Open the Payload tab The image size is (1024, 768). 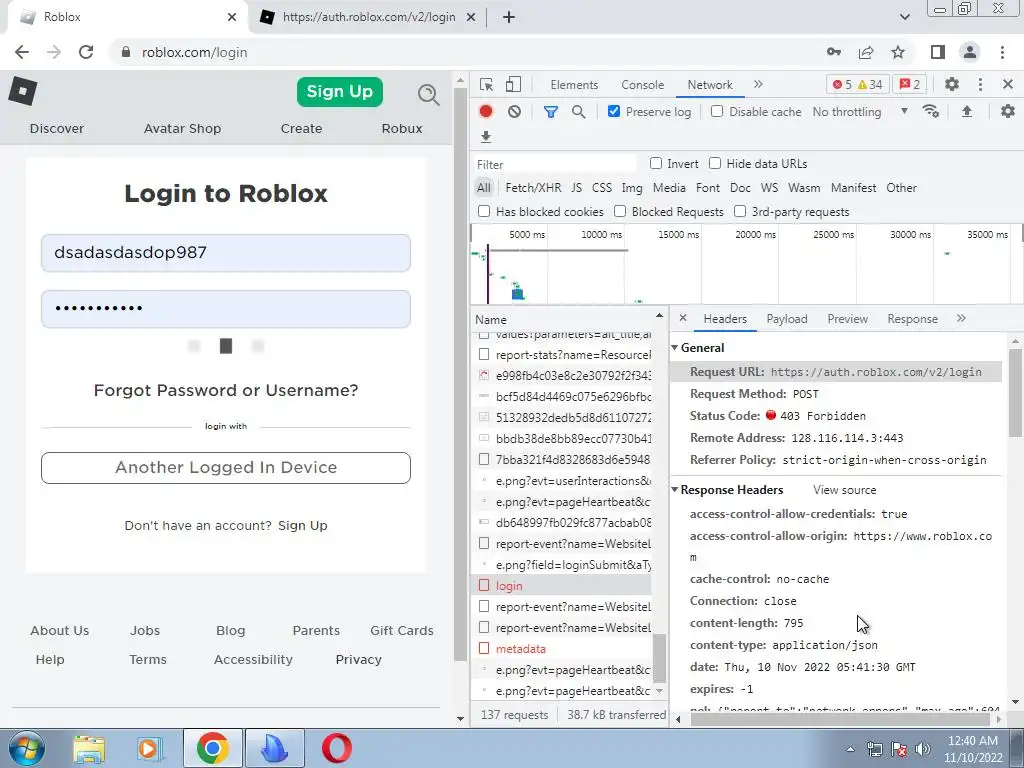pyautogui.click(x=786, y=319)
